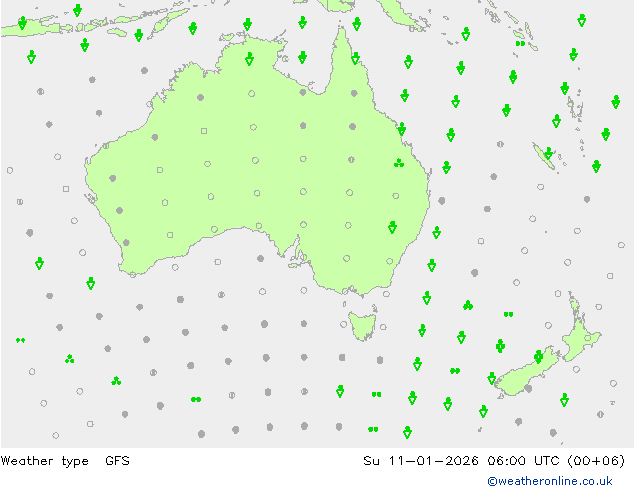The width and height of the screenshot is (634, 490).
Task: Click the green rain symbol on New Zealand's South Island
Action: [538, 357]
